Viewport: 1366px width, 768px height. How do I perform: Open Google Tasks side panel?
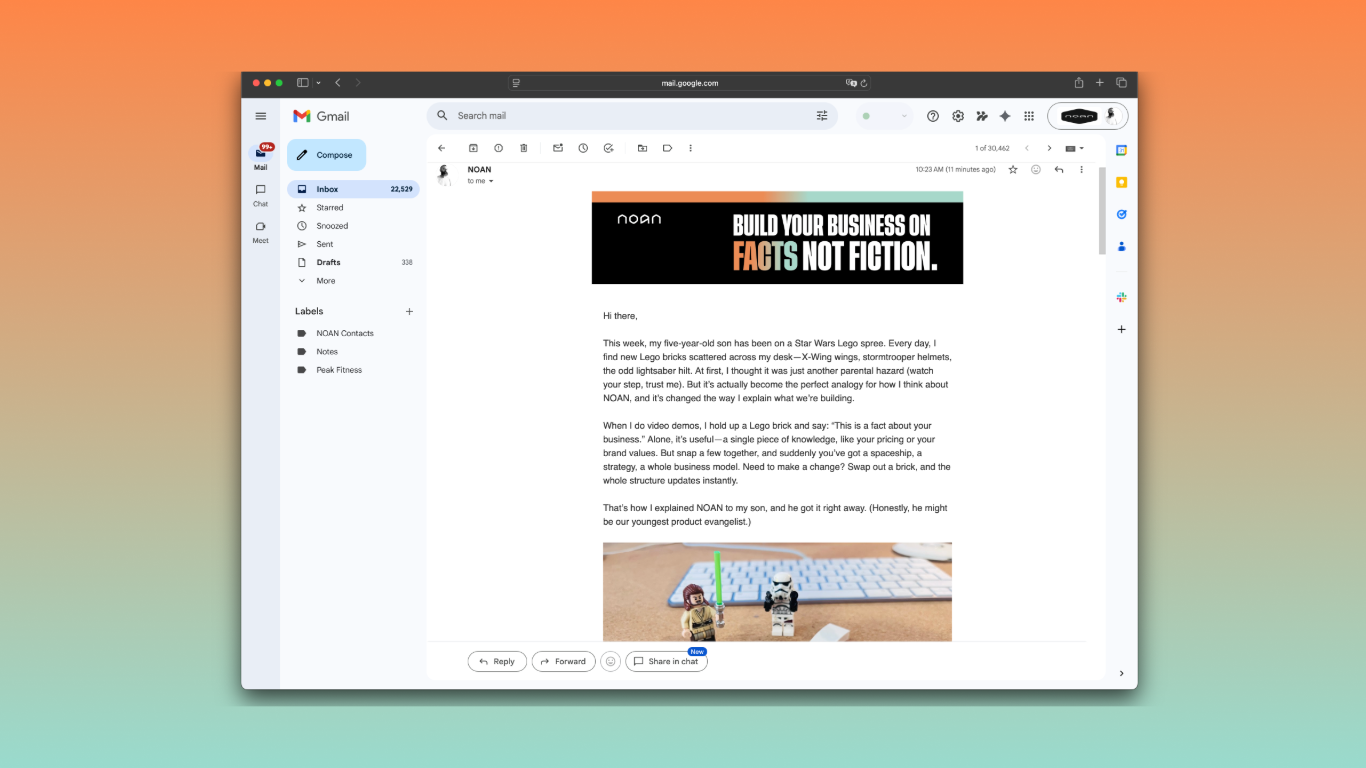click(x=1122, y=214)
